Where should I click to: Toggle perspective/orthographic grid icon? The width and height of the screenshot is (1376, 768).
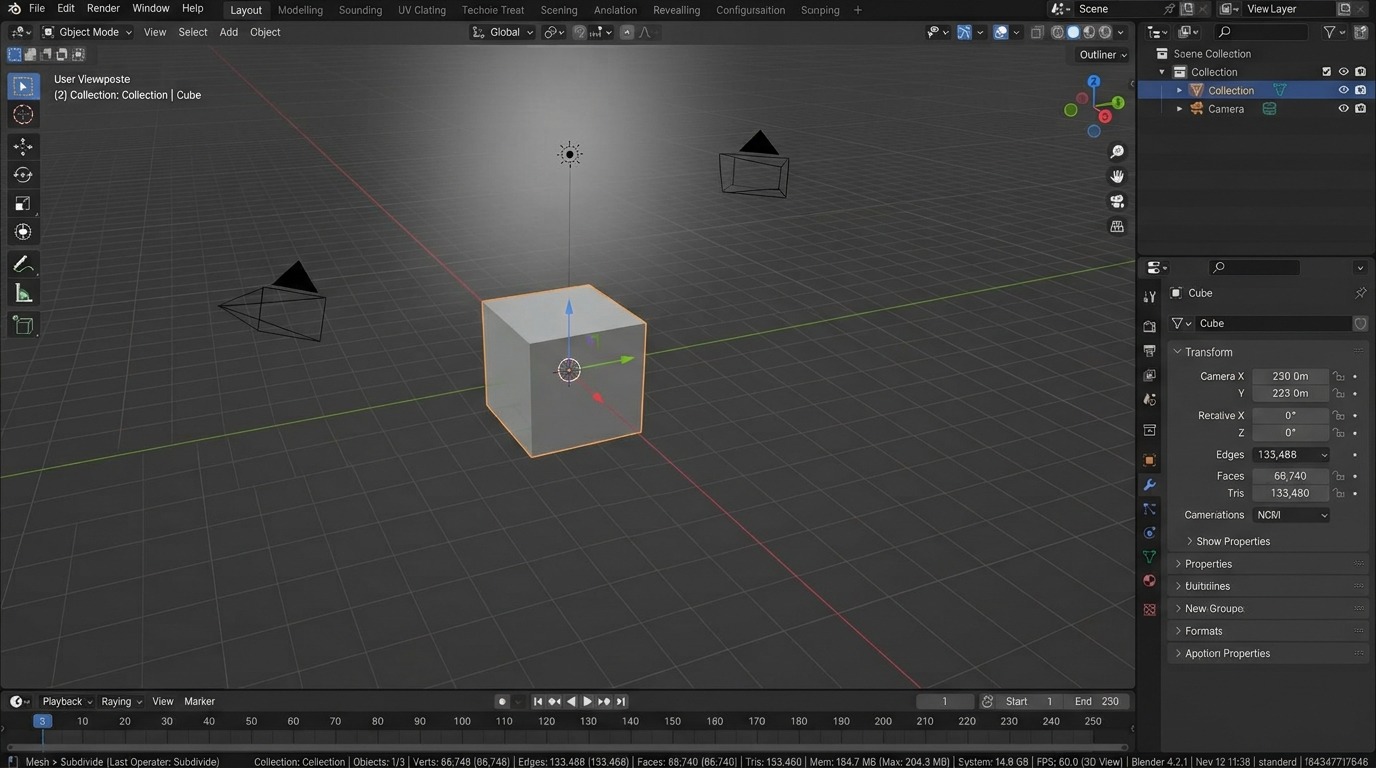coord(1117,227)
